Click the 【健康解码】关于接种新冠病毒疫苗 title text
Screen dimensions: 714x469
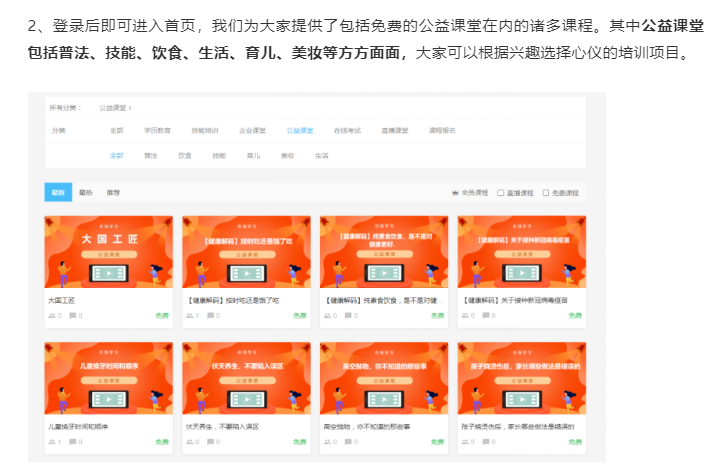(x=515, y=301)
